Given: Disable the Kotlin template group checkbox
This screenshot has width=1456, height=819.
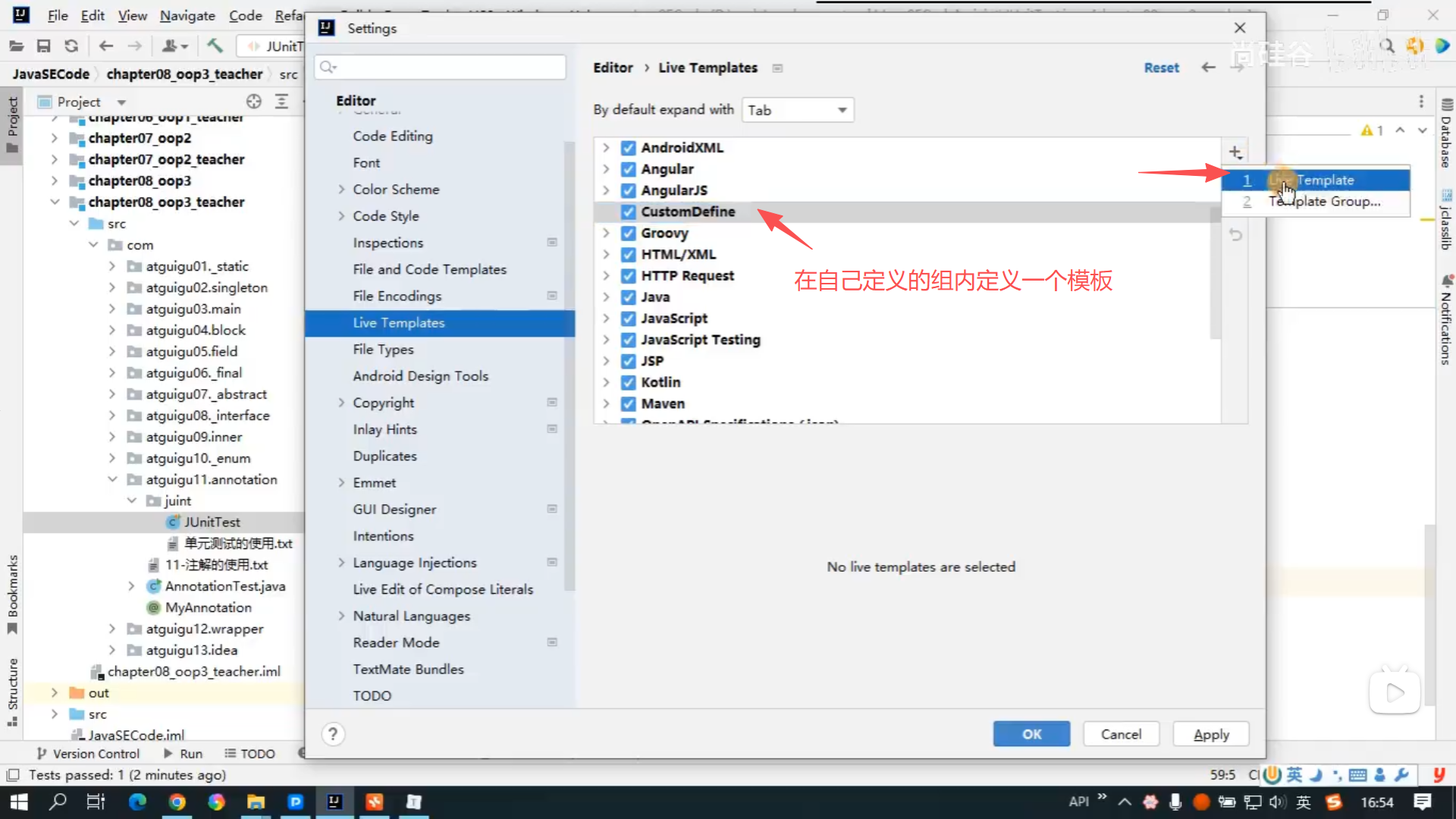Looking at the screenshot, I should 628,382.
